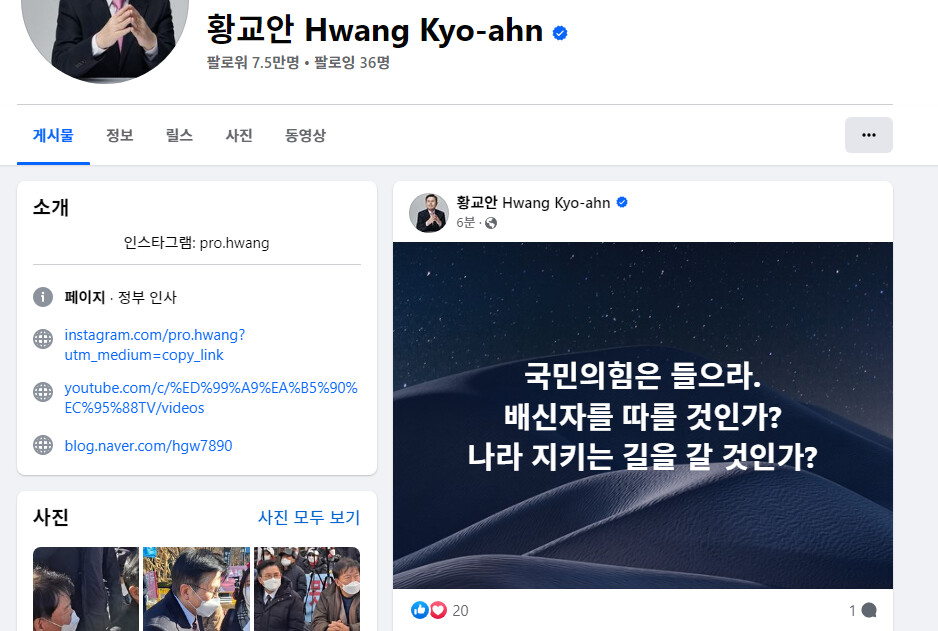Open the post author's small profile picture
The width and height of the screenshot is (938, 631).
(429, 212)
